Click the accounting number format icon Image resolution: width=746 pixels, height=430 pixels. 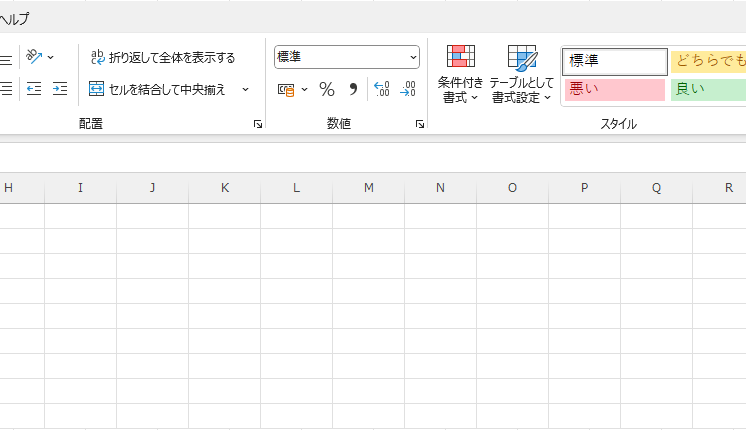pos(286,89)
